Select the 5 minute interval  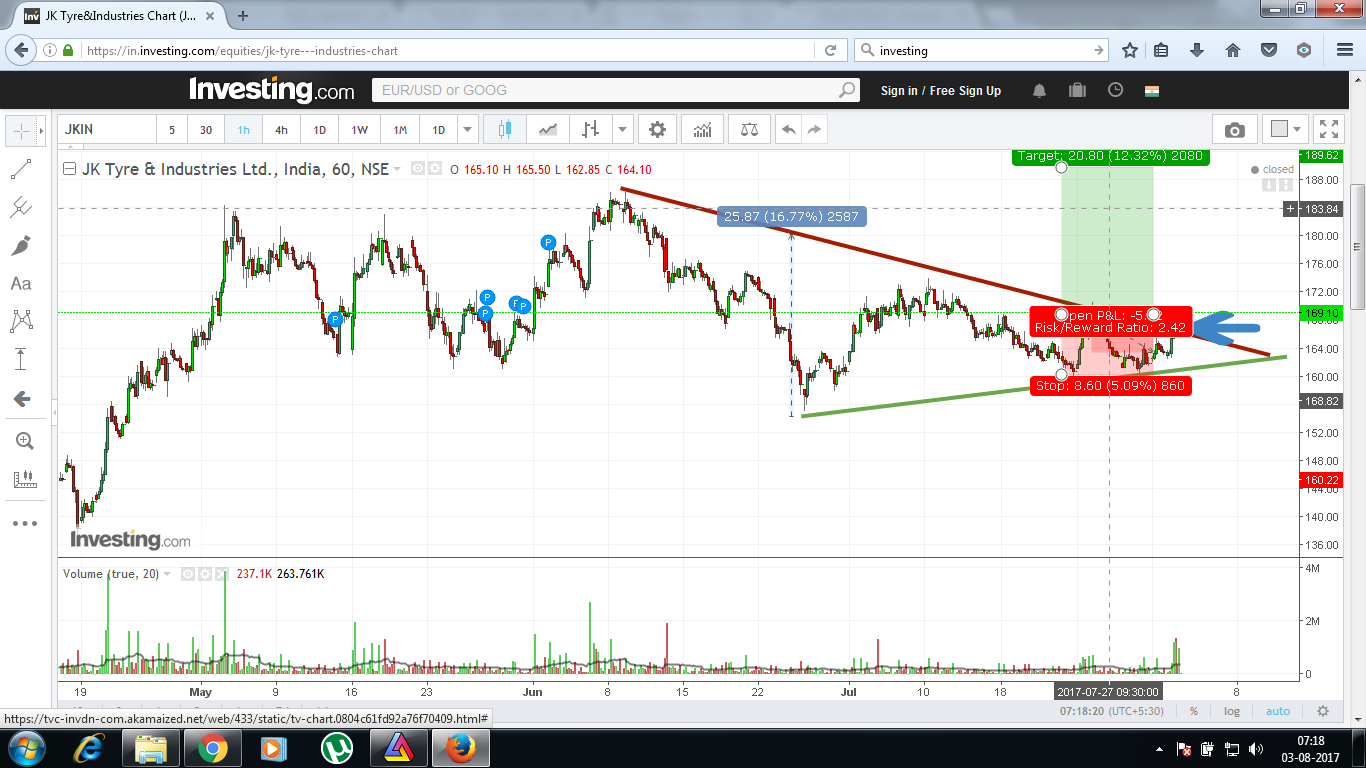(172, 130)
